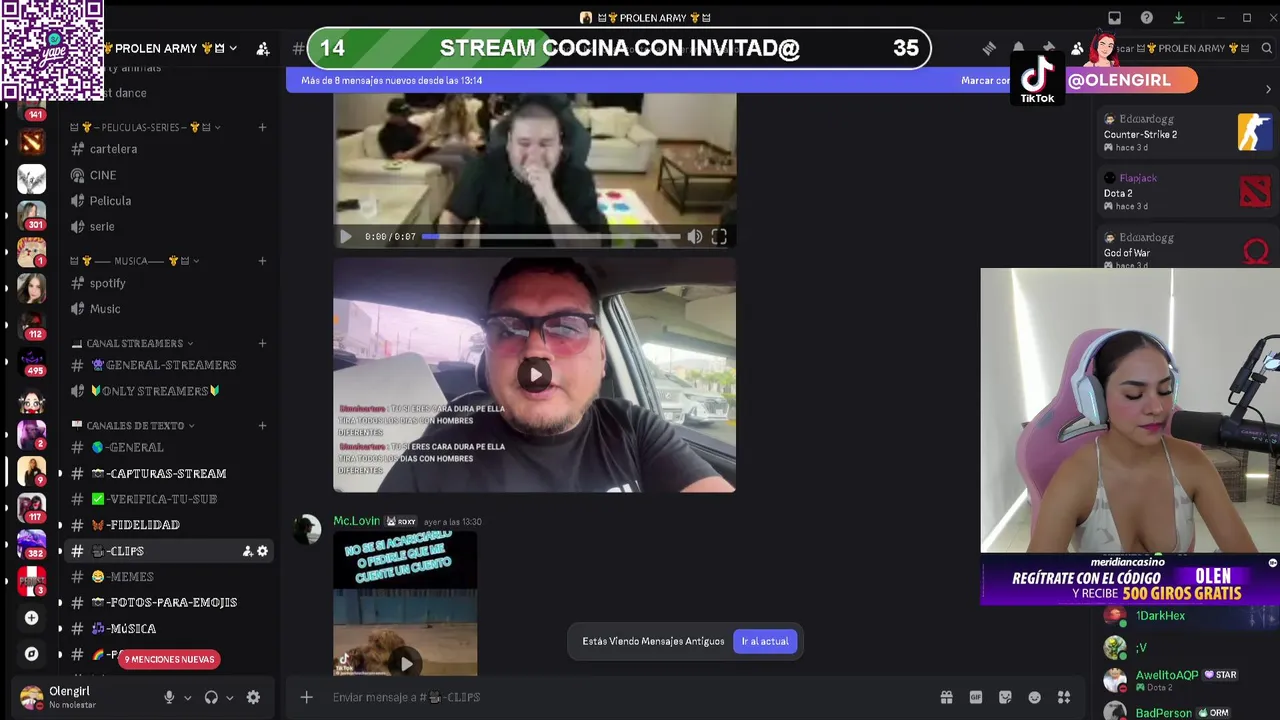Play Mc.Lovin's dog video clip

coord(406,663)
